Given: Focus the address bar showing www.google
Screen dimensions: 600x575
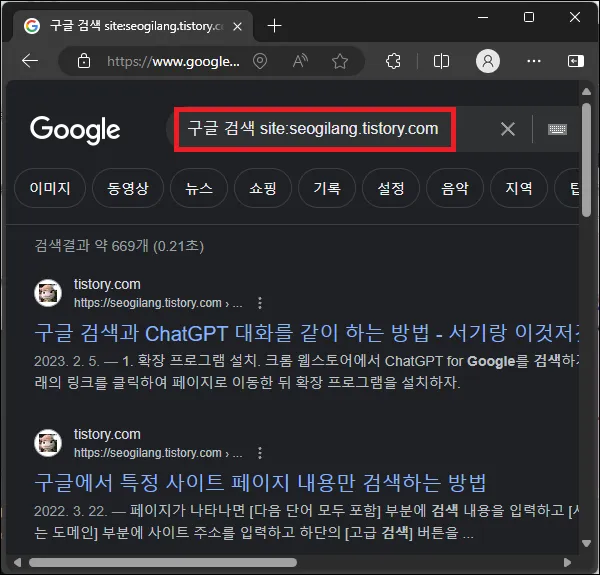Looking at the screenshot, I should coord(173,61).
